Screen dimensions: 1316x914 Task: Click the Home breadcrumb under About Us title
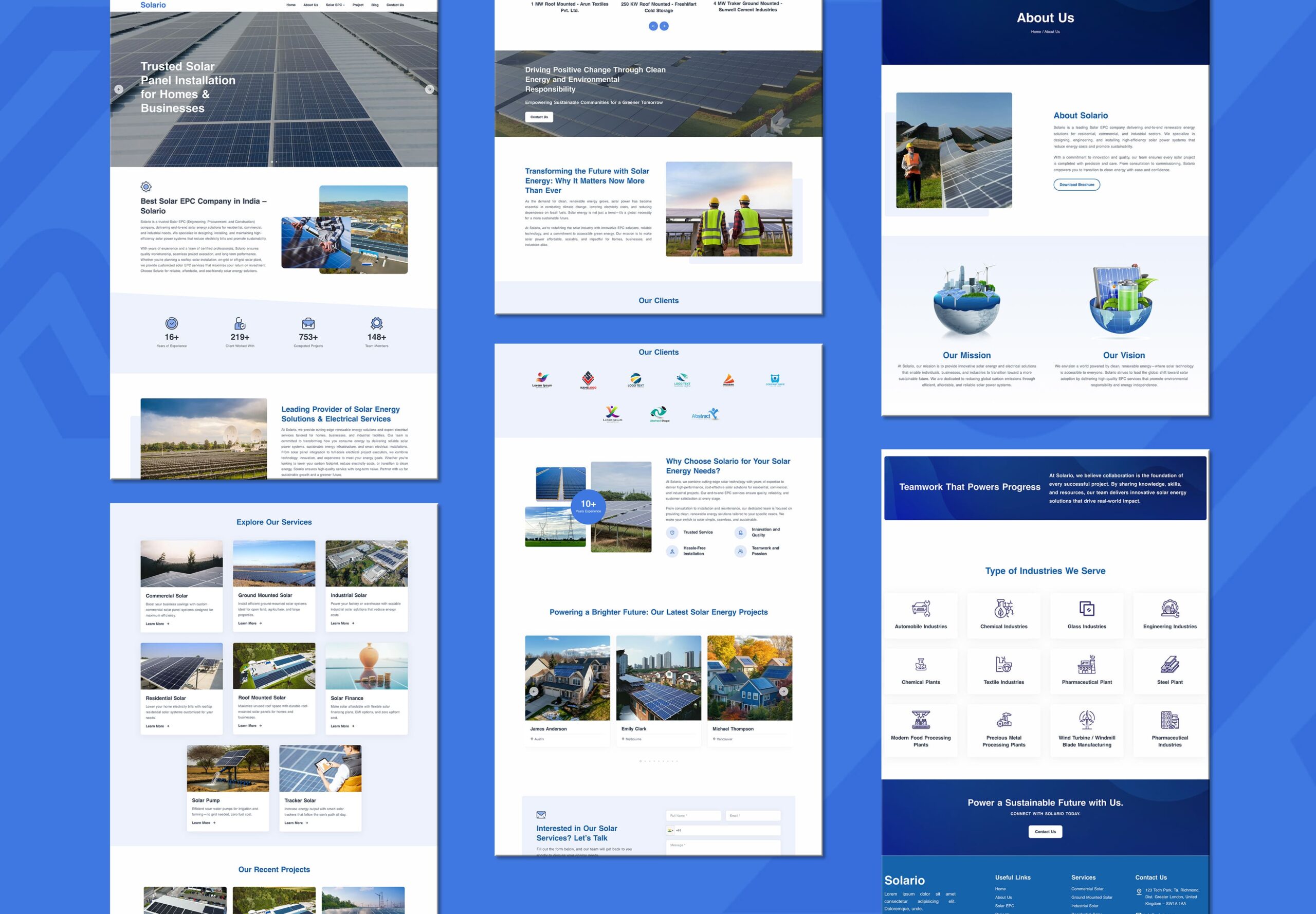pos(1036,31)
